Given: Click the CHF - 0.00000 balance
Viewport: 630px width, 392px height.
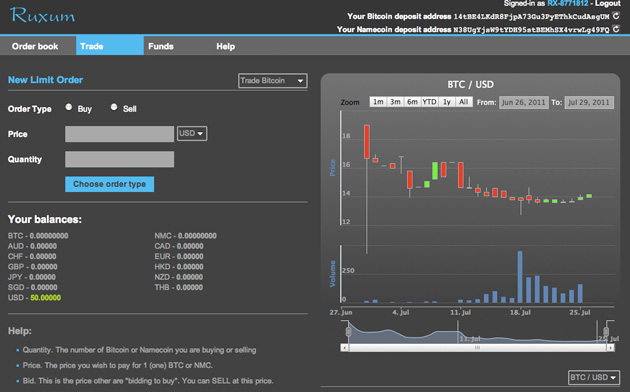Looking at the screenshot, I should (x=32, y=256).
